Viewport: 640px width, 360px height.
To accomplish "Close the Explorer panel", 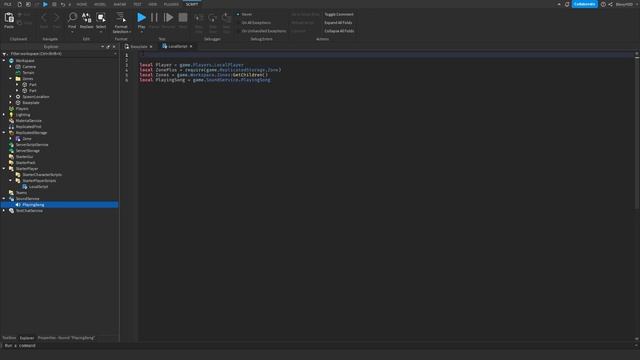I will [x=114, y=47].
